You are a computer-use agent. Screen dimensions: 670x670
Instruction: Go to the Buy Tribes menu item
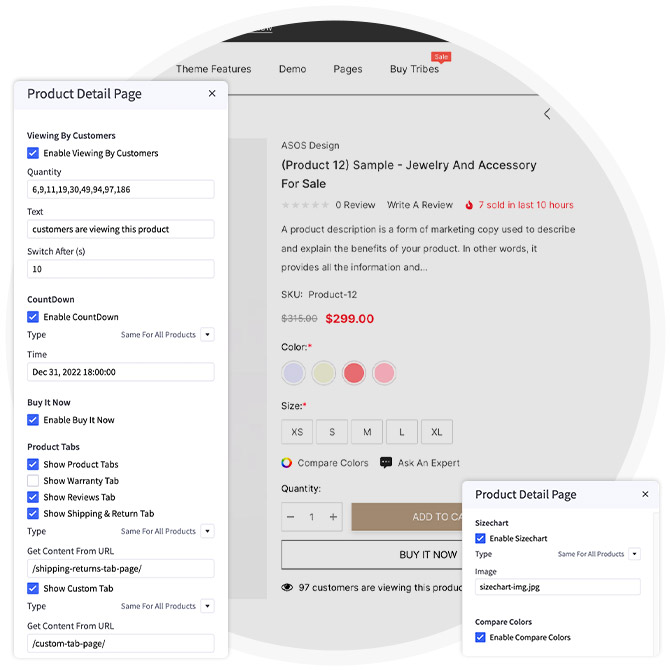click(414, 69)
